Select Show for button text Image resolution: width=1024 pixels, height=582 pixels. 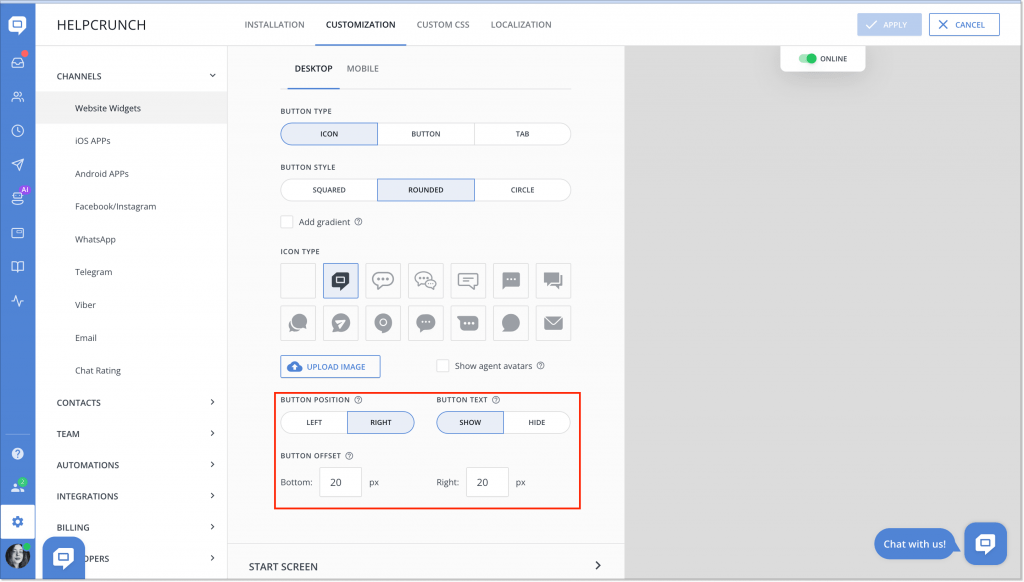[x=470, y=423]
